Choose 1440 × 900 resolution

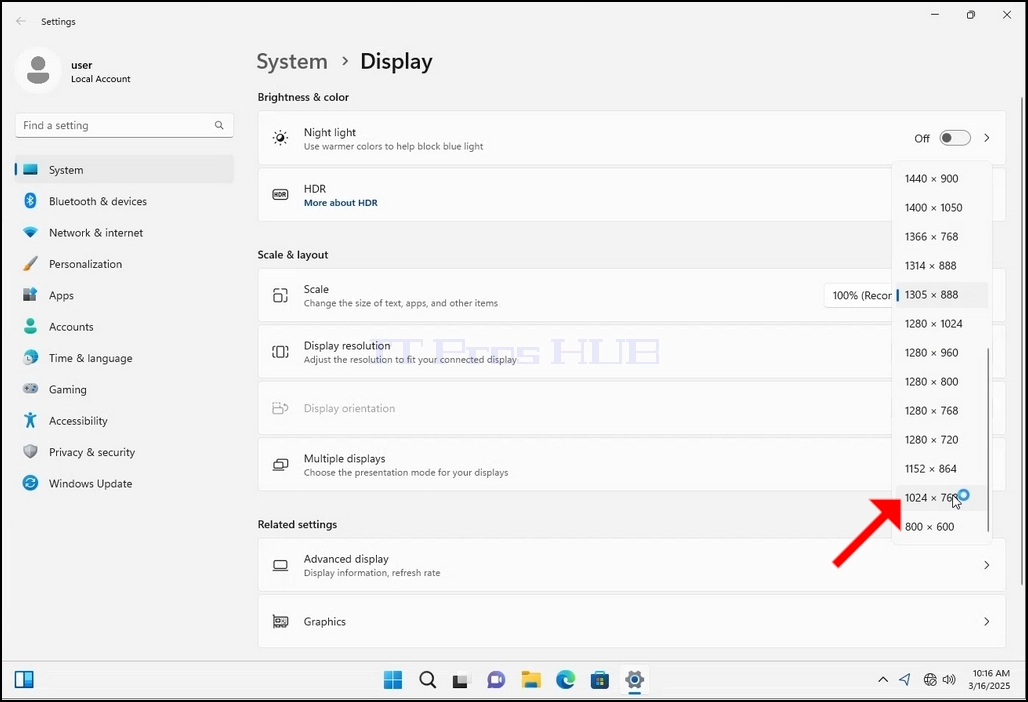click(941, 179)
